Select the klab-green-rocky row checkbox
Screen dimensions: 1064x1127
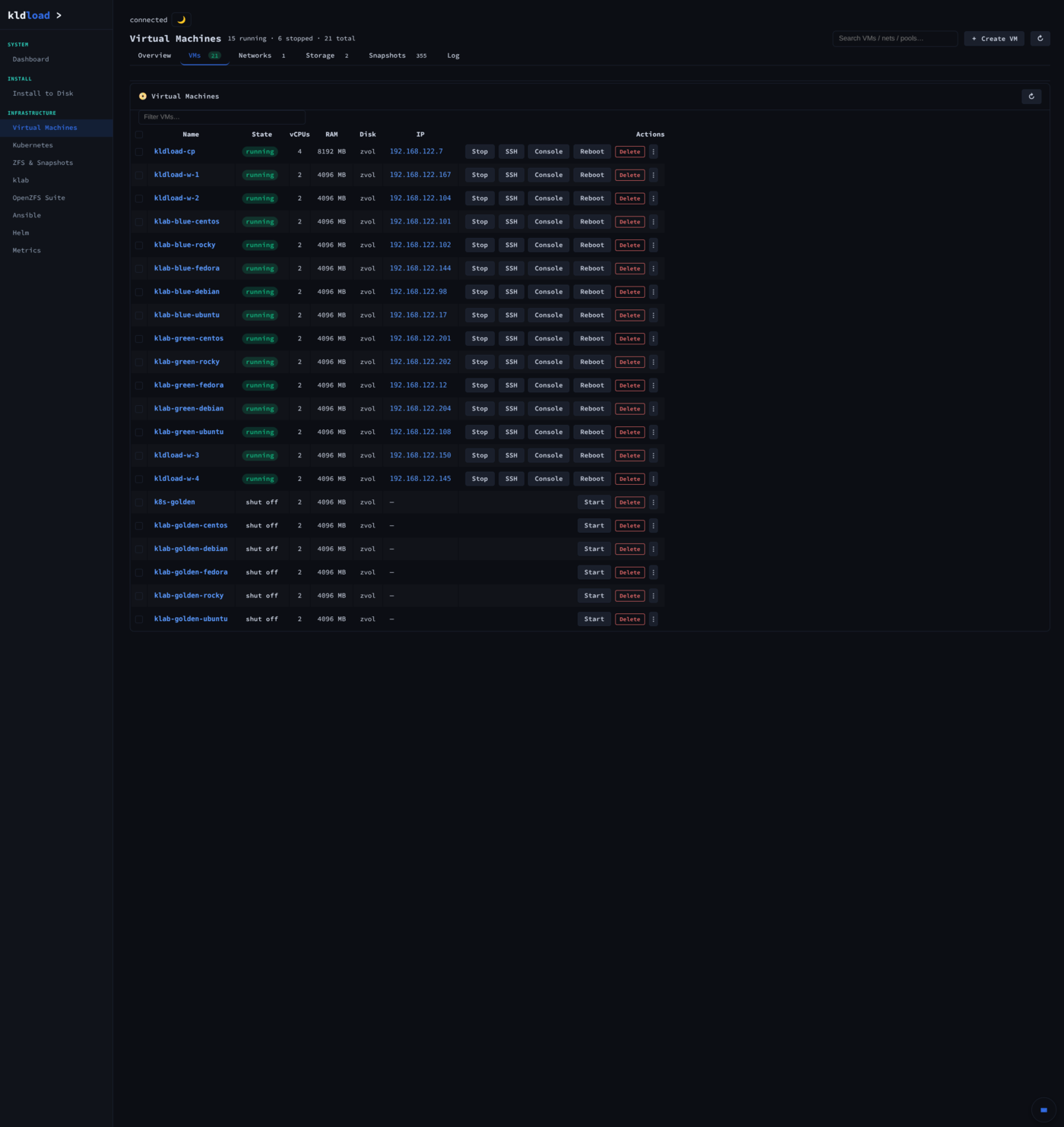(x=139, y=362)
